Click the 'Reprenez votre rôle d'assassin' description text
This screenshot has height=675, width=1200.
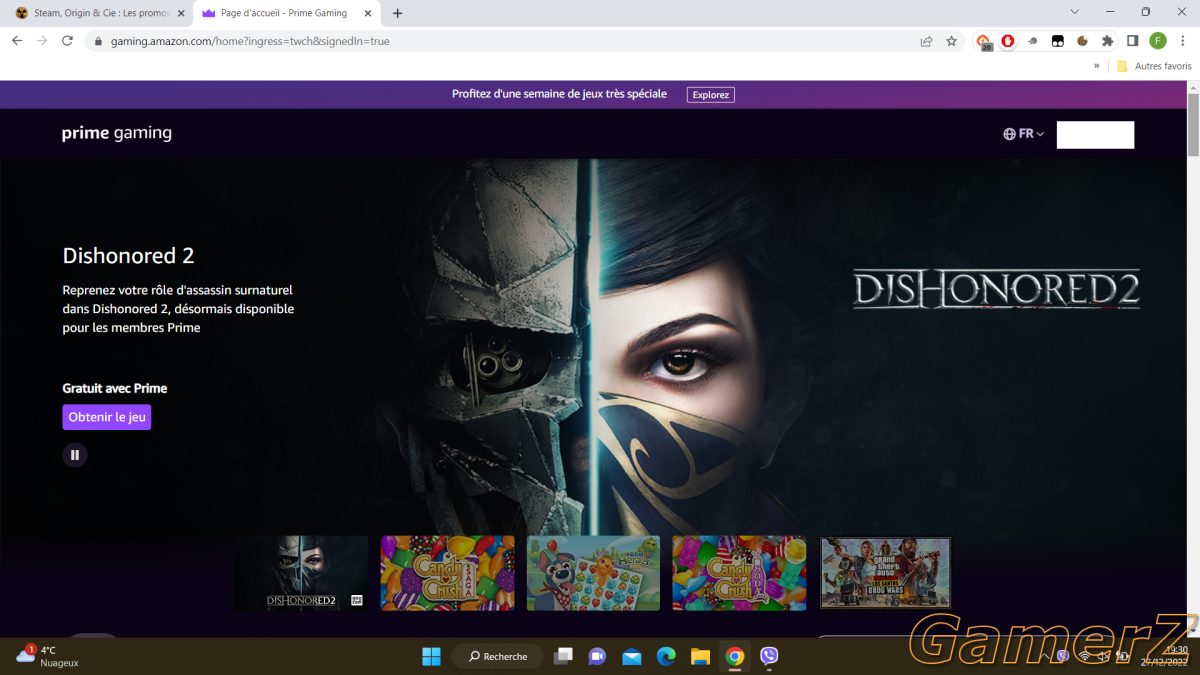(x=178, y=309)
